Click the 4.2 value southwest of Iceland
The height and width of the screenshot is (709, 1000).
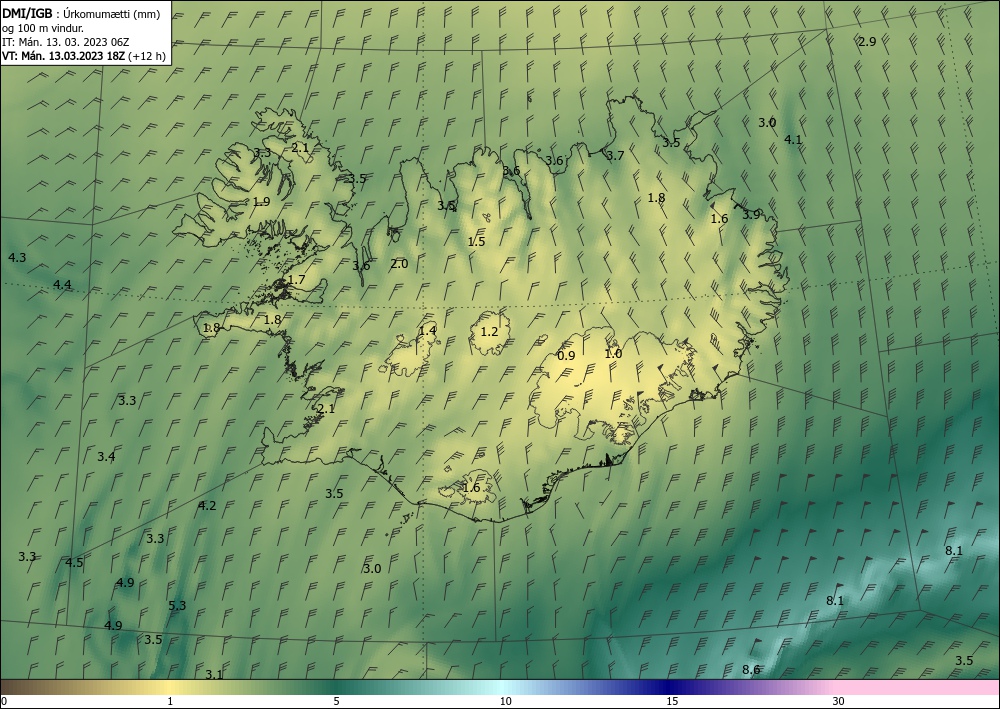tap(207, 506)
